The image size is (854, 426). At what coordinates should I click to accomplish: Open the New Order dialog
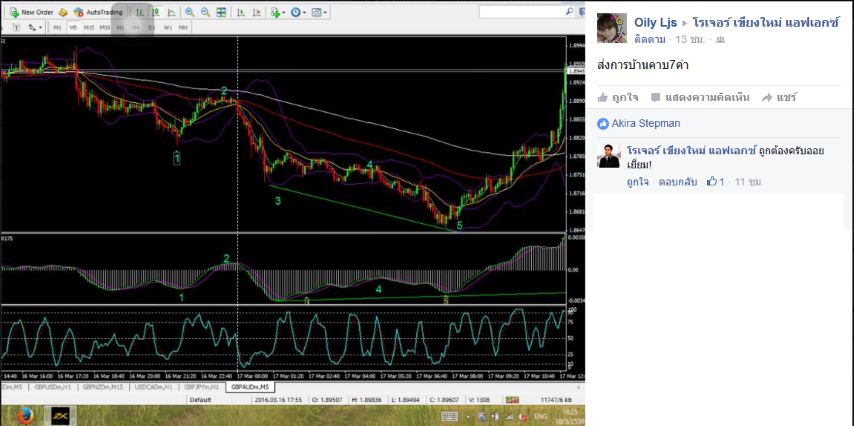click(x=30, y=12)
